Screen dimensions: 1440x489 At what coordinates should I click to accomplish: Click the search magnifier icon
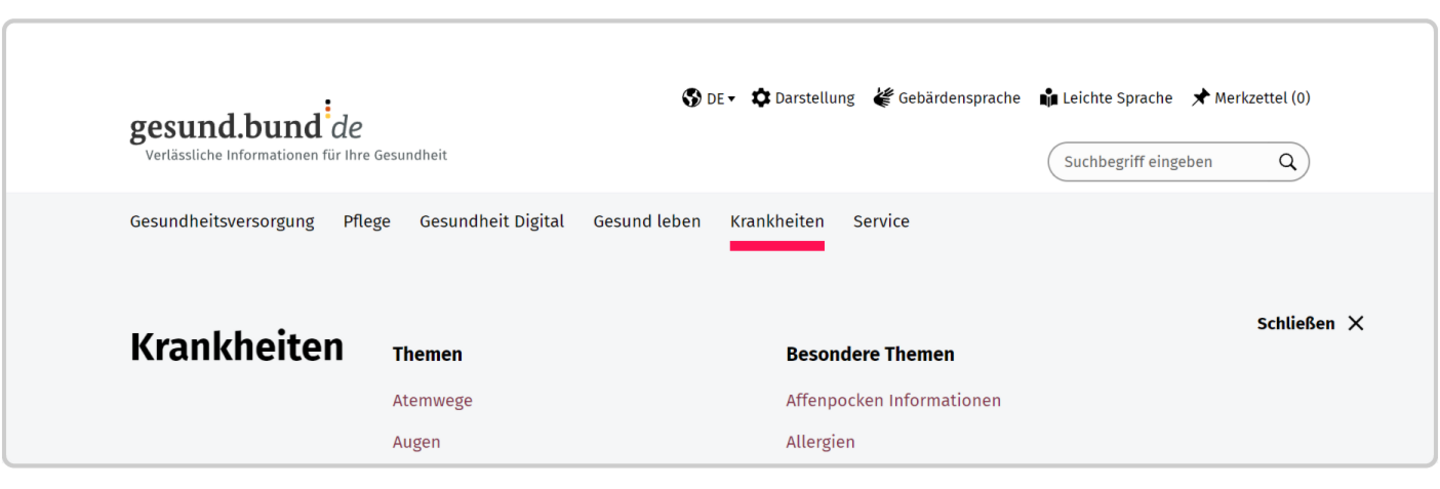coord(1287,162)
